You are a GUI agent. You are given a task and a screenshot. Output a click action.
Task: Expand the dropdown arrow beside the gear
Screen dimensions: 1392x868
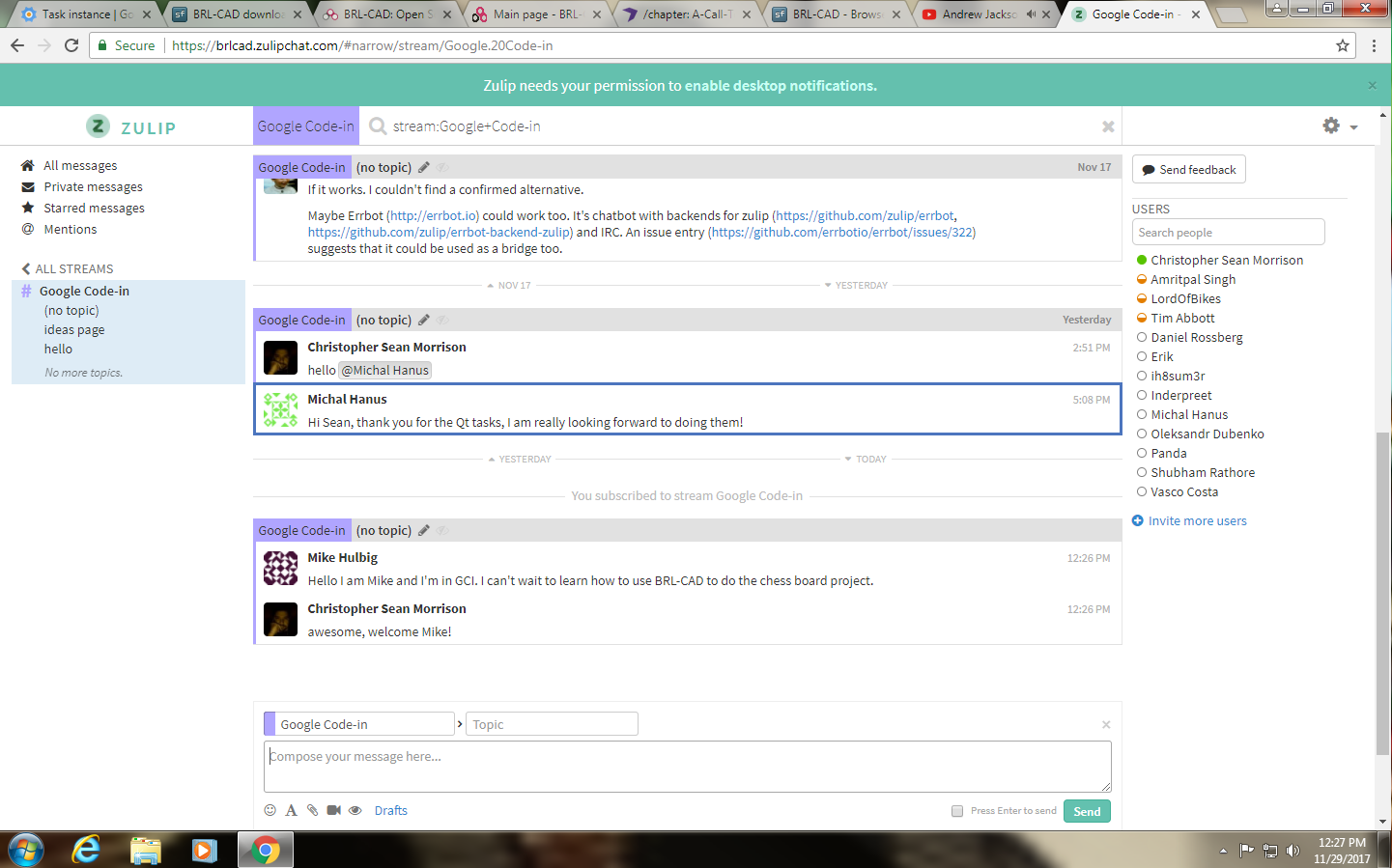click(1353, 127)
